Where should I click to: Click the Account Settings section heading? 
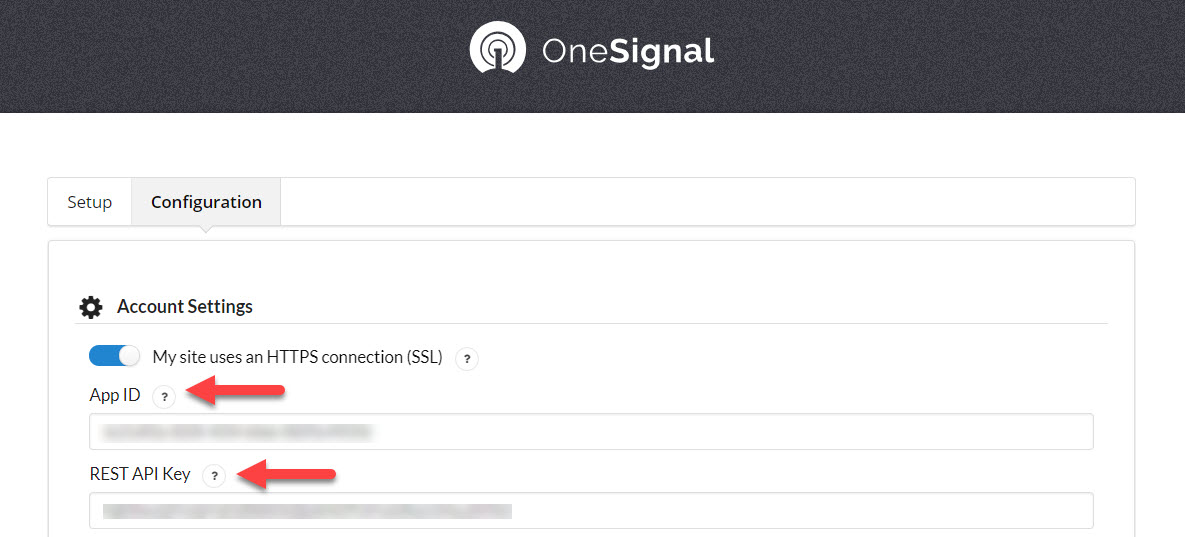click(x=184, y=307)
